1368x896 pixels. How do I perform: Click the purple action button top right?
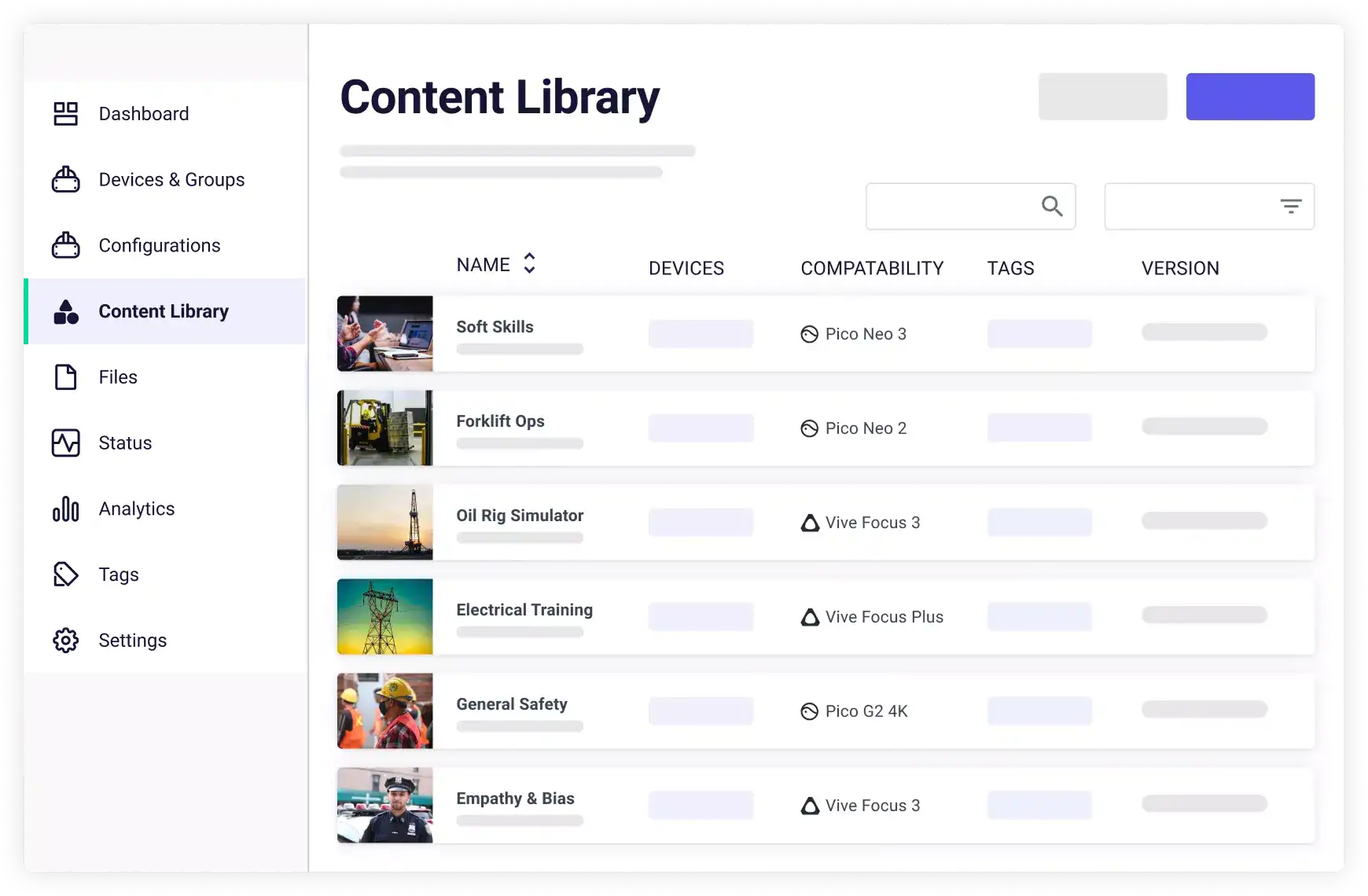[x=1250, y=96]
